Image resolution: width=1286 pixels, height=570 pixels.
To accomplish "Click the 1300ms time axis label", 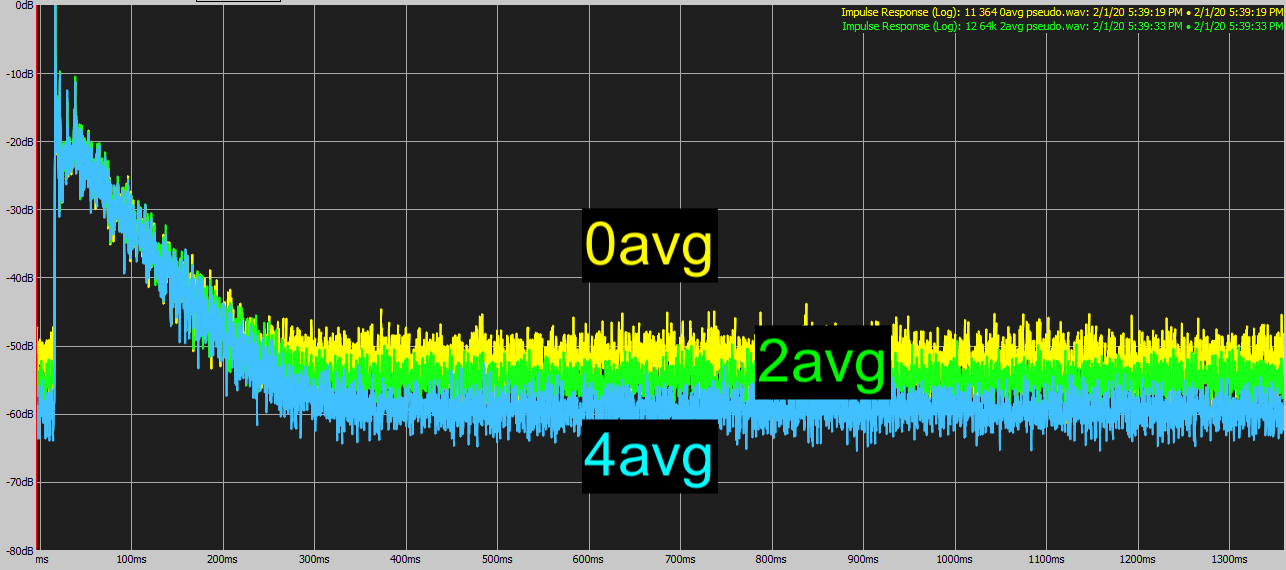I will (1229, 560).
